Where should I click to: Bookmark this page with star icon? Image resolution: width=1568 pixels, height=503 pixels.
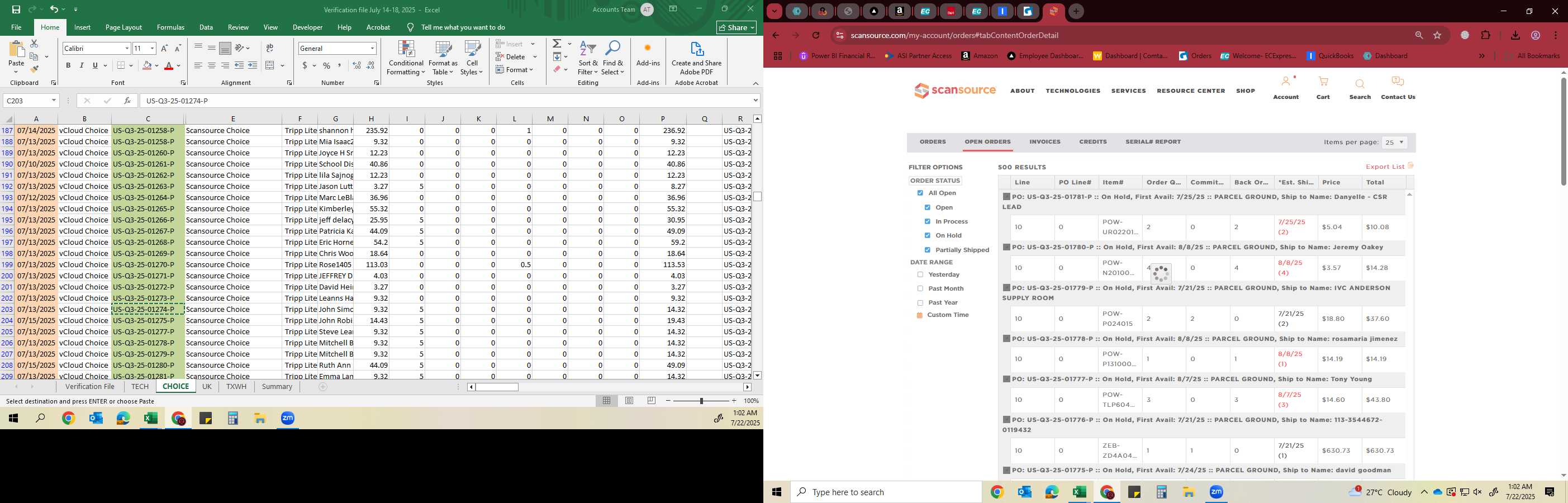[x=1437, y=35]
